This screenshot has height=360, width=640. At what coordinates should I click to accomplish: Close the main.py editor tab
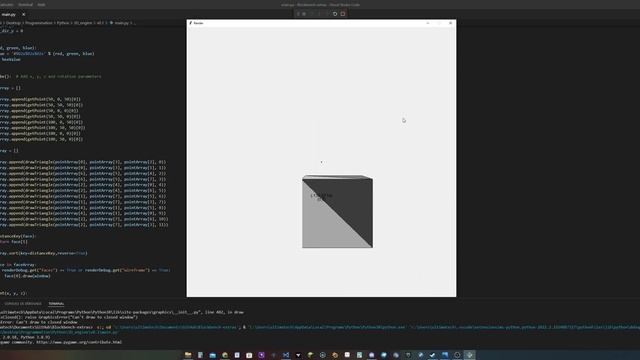[x=23, y=14]
